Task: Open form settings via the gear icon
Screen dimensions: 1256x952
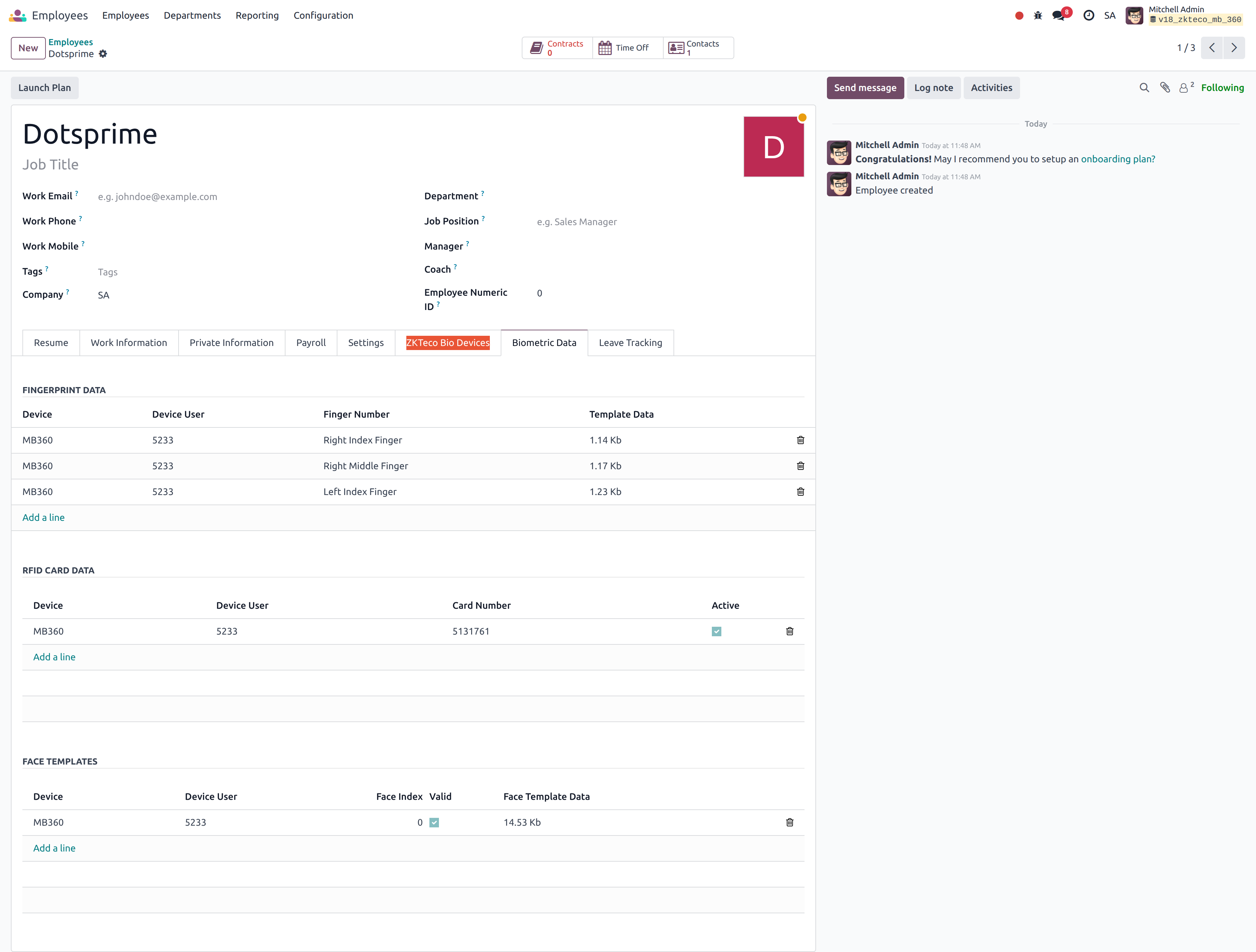Action: [103, 54]
